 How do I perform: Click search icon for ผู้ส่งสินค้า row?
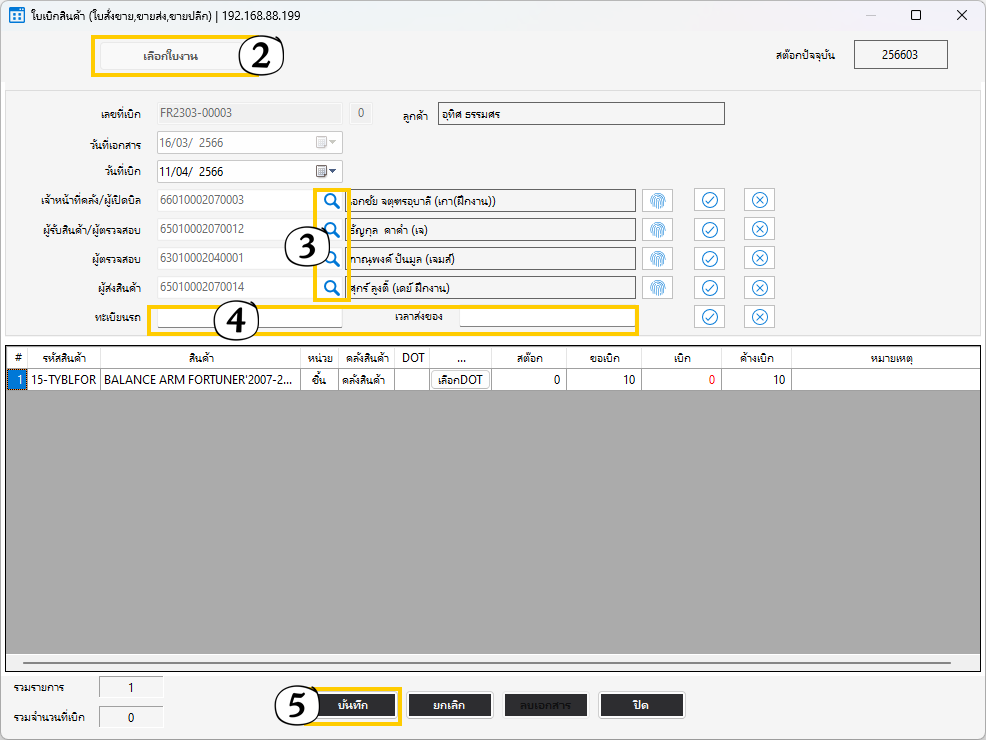(331, 288)
